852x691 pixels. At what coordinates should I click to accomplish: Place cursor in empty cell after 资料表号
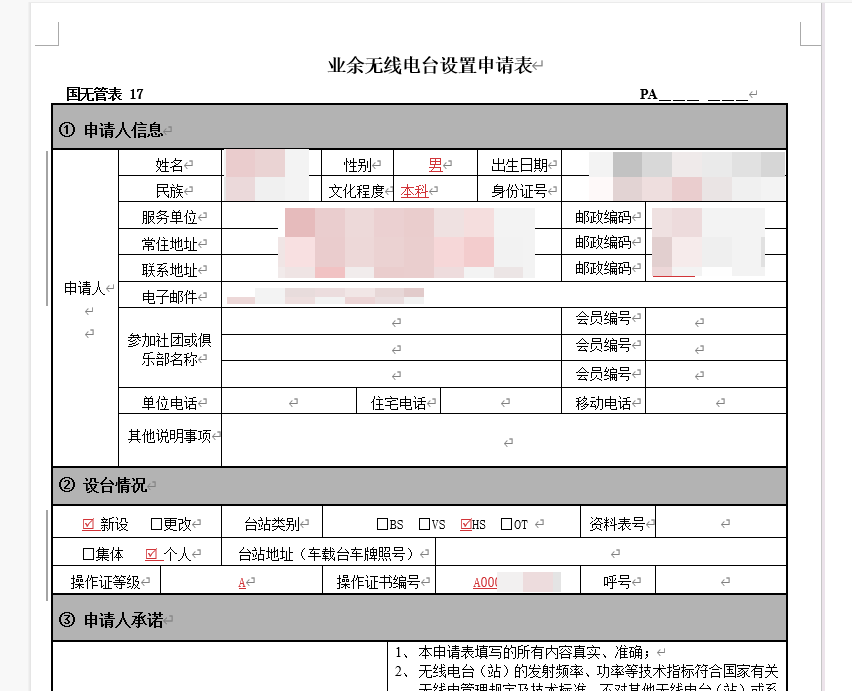pos(721,522)
